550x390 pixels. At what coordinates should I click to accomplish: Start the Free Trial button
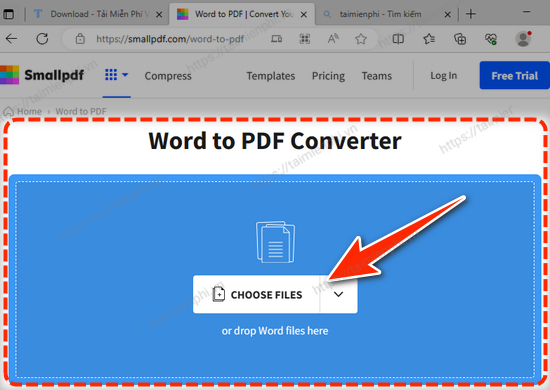(x=515, y=75)
